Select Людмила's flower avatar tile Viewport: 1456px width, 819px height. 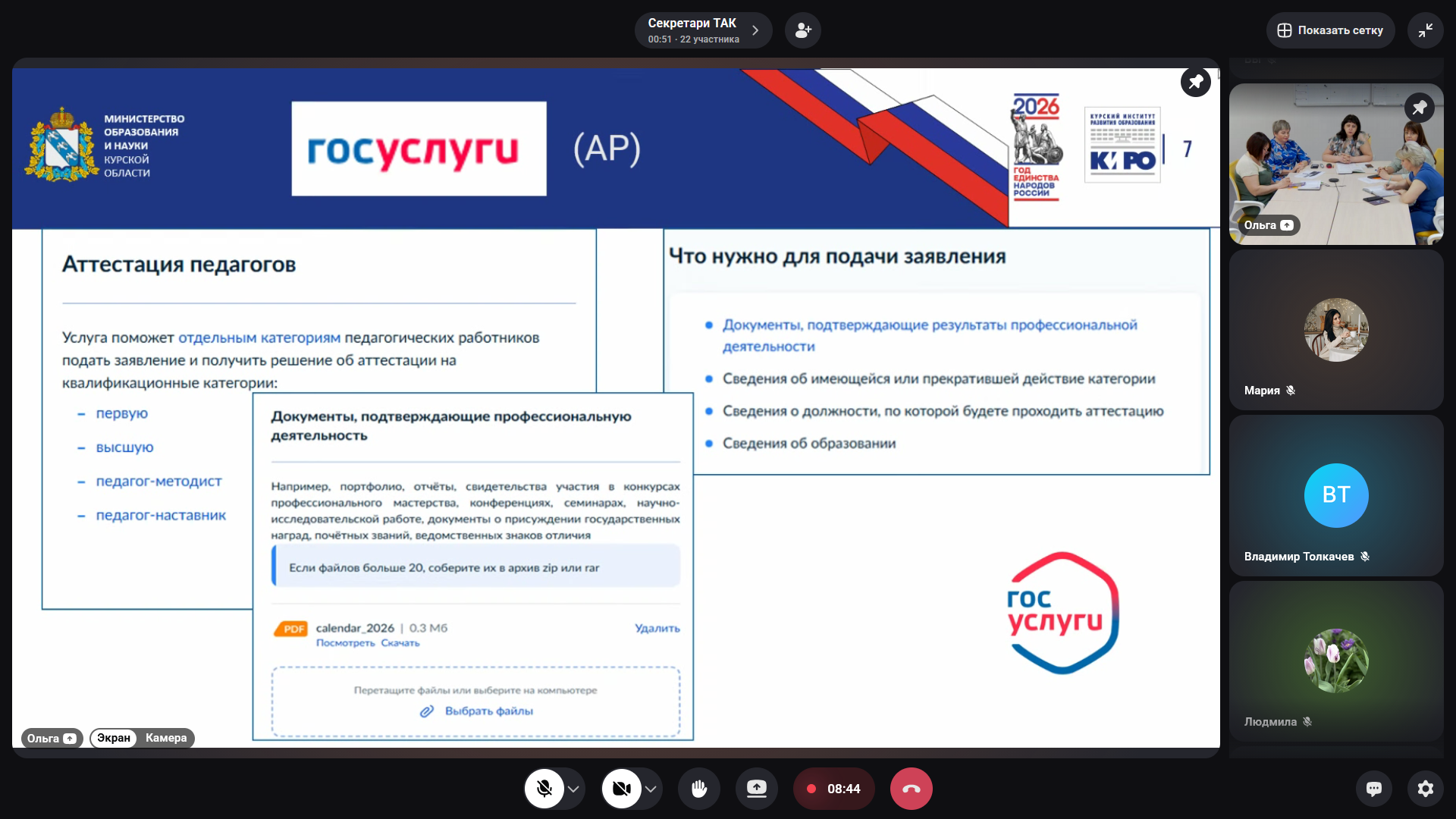1335,661
